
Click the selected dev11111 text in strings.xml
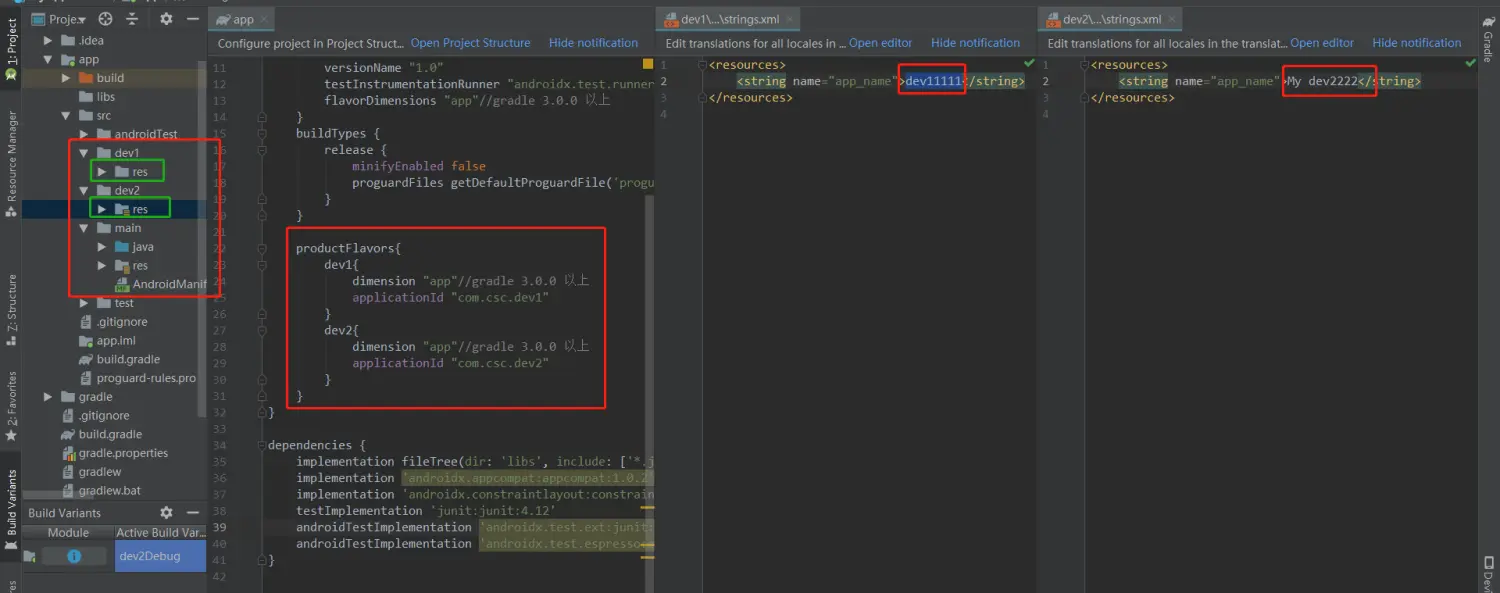tap(933, 81)
